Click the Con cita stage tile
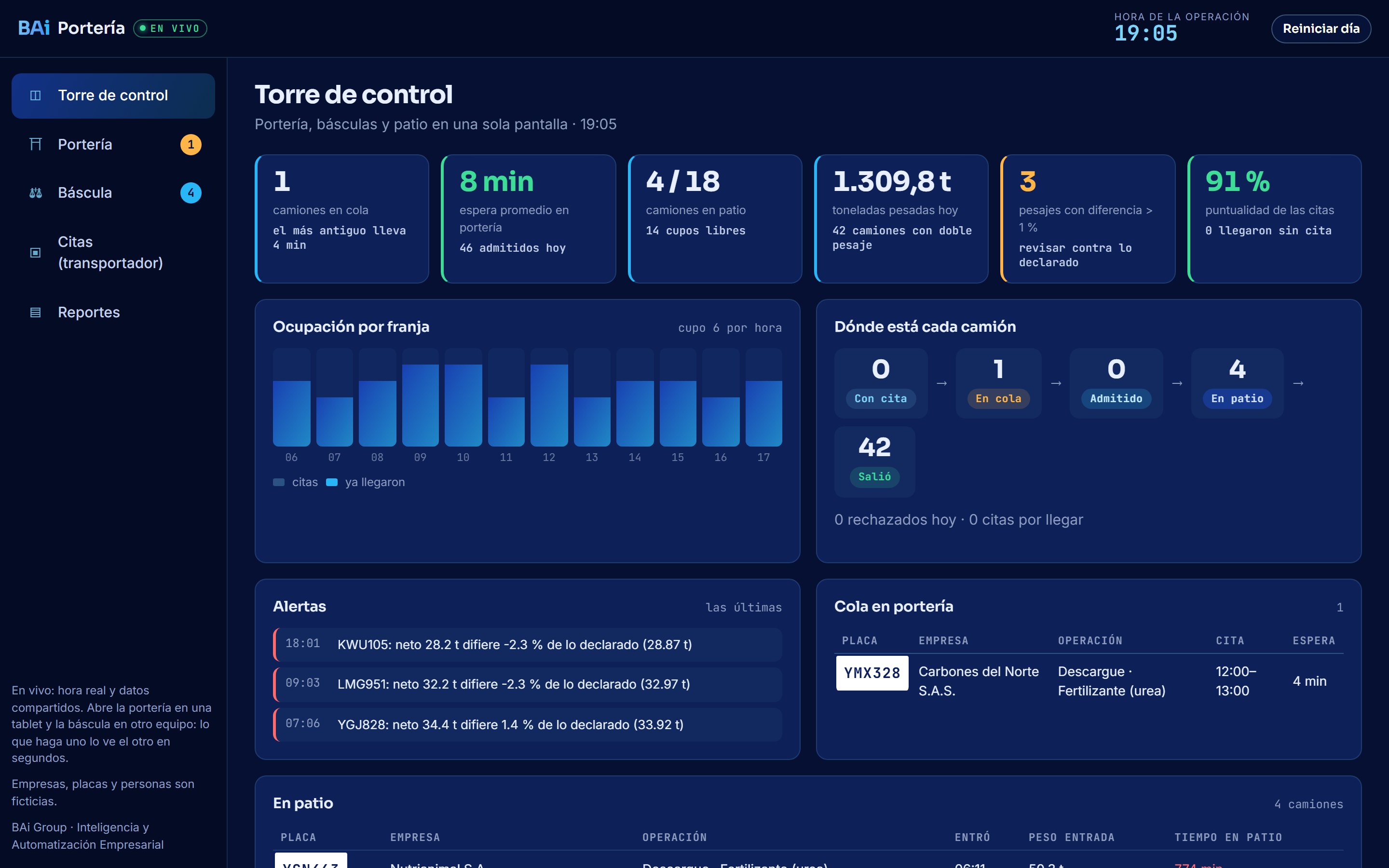1389x868 pixels. coord(881,383)
